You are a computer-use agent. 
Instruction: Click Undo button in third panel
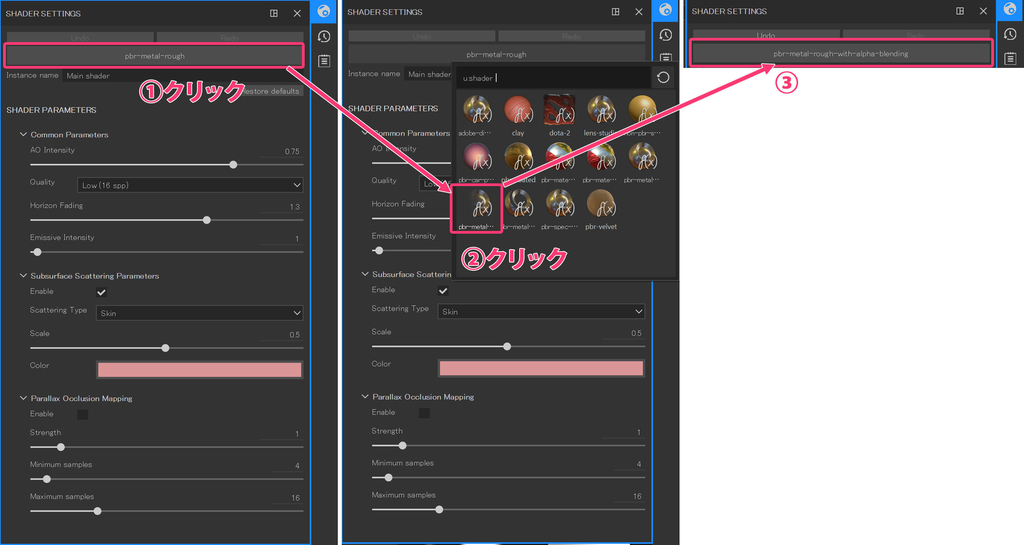pos(766,35)
